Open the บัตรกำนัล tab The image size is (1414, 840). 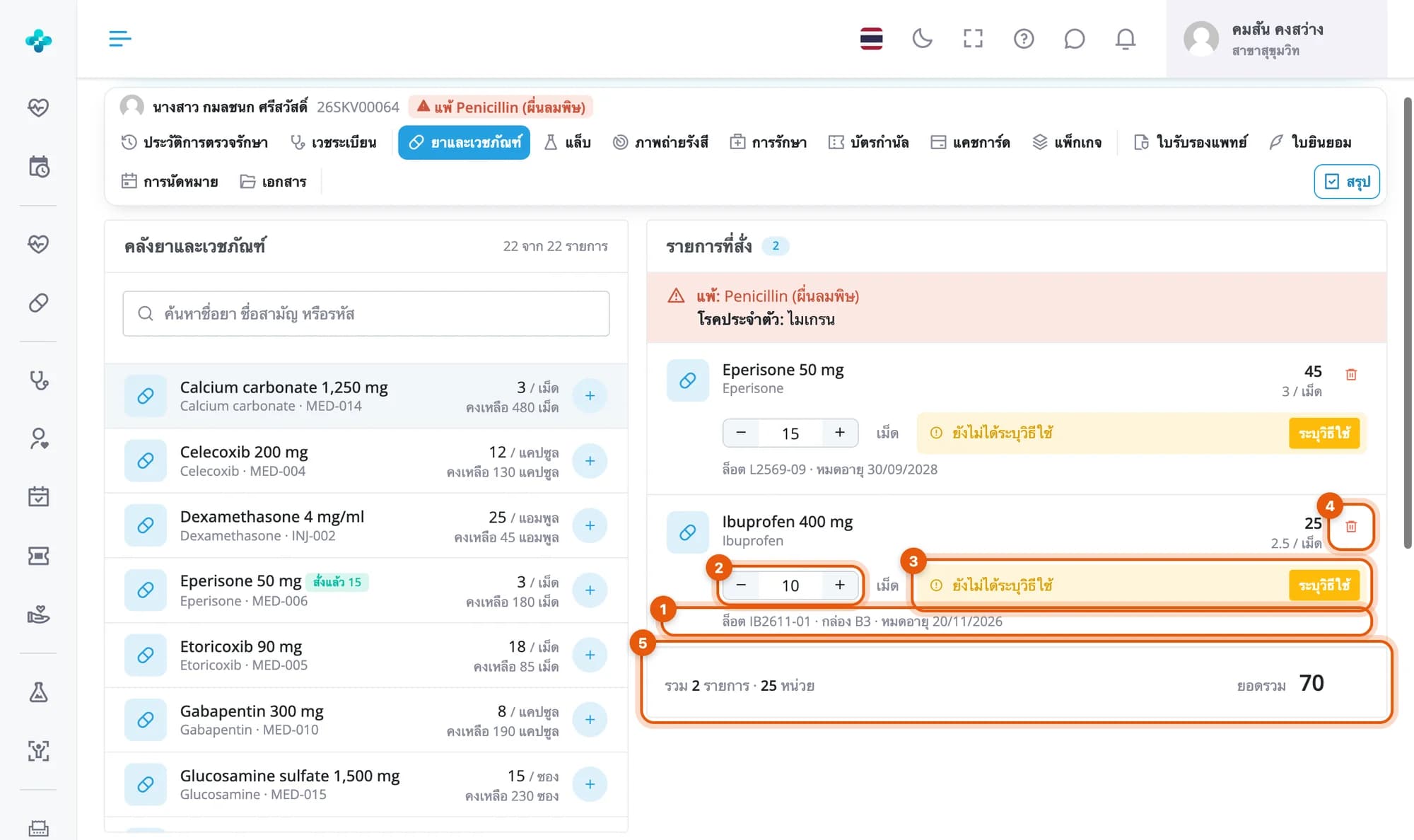point(869,142)
